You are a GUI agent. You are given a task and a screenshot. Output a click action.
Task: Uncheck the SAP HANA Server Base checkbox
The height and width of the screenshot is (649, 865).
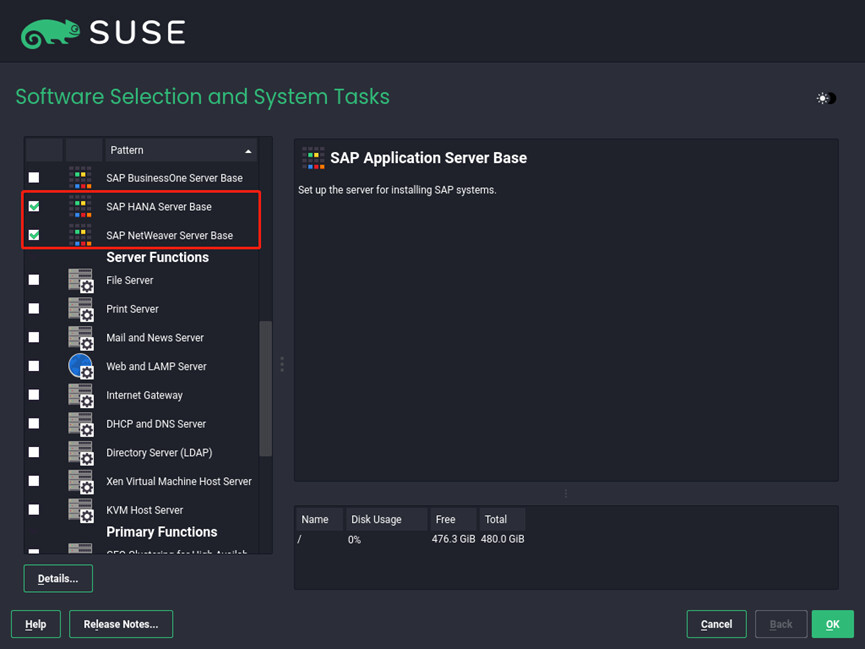tap(34, 206)
